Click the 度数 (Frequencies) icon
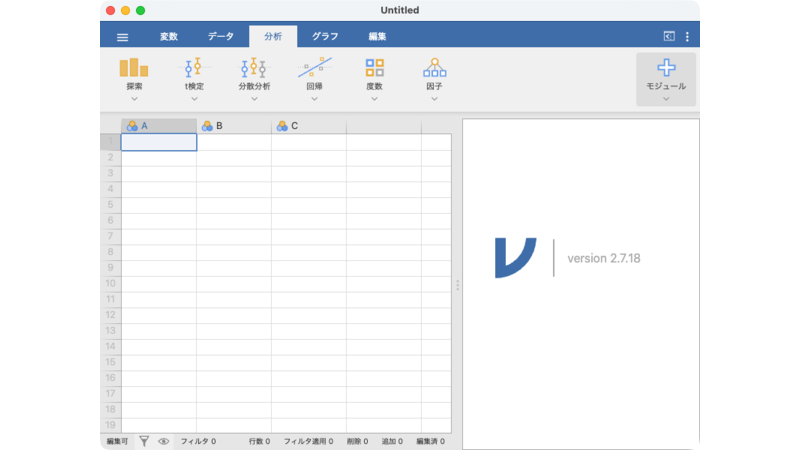Image resolution: width=800 pixels, height=450 pixels. coord(374,68)
